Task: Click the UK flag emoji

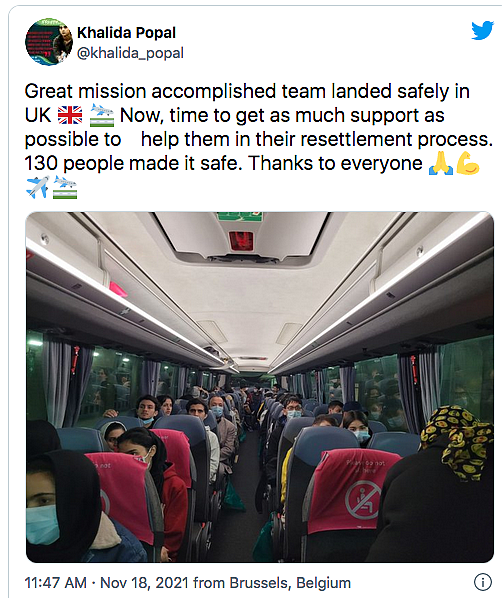Action: tap(70, 115)
